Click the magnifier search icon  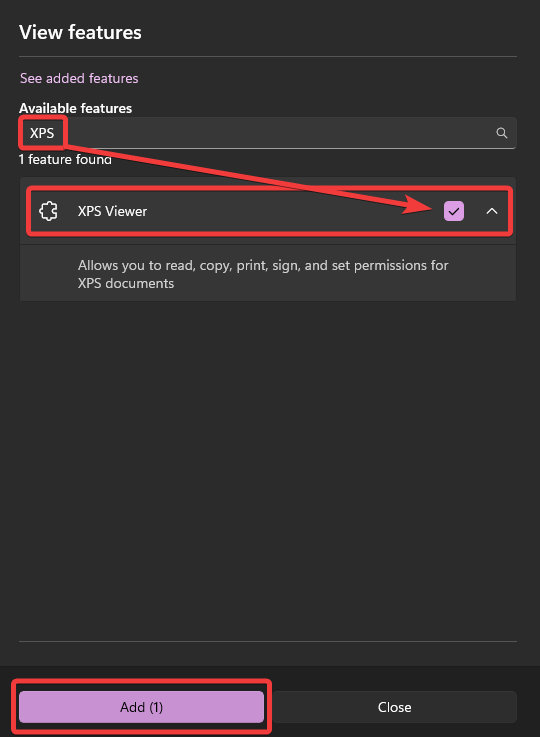tap(501, 133)
